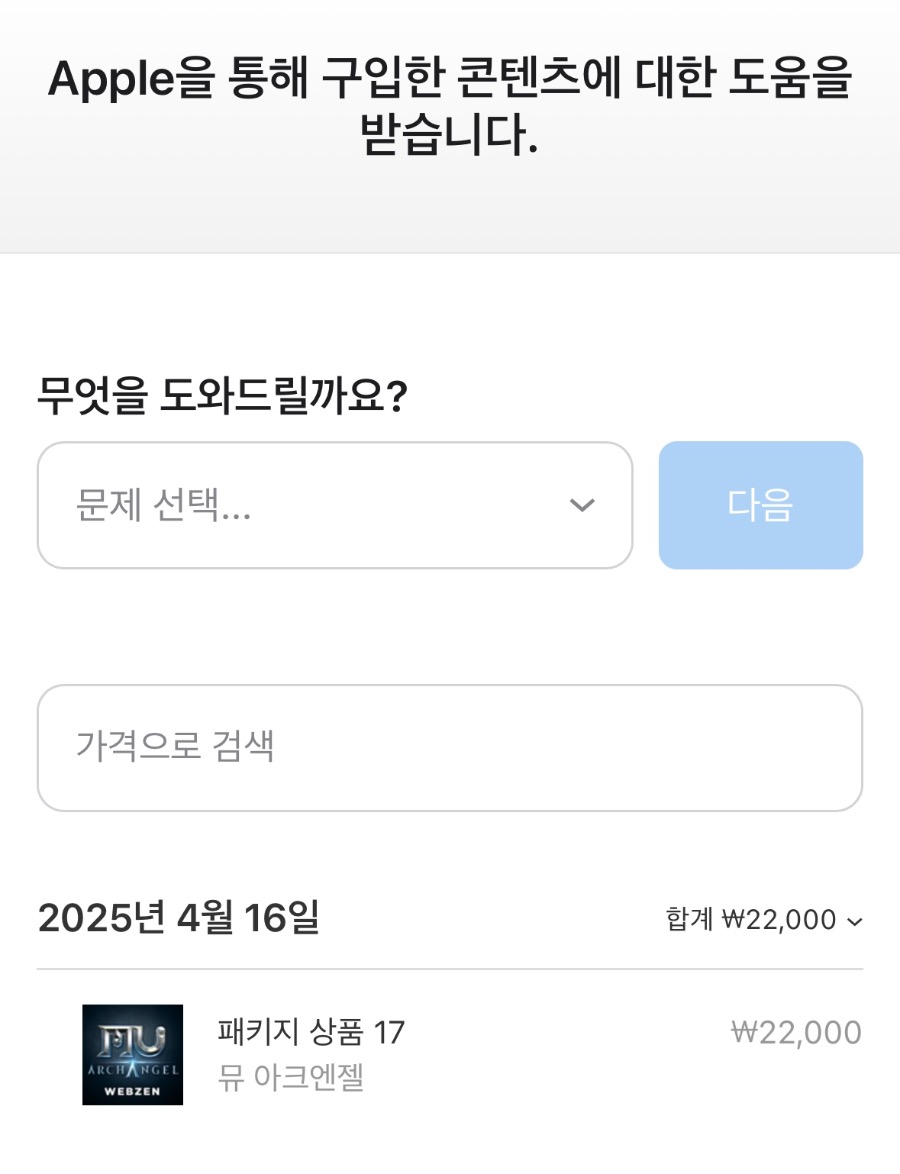
Task: Click the "받습니다." header text
Action: pyautogui.click(x=449, y=137)
